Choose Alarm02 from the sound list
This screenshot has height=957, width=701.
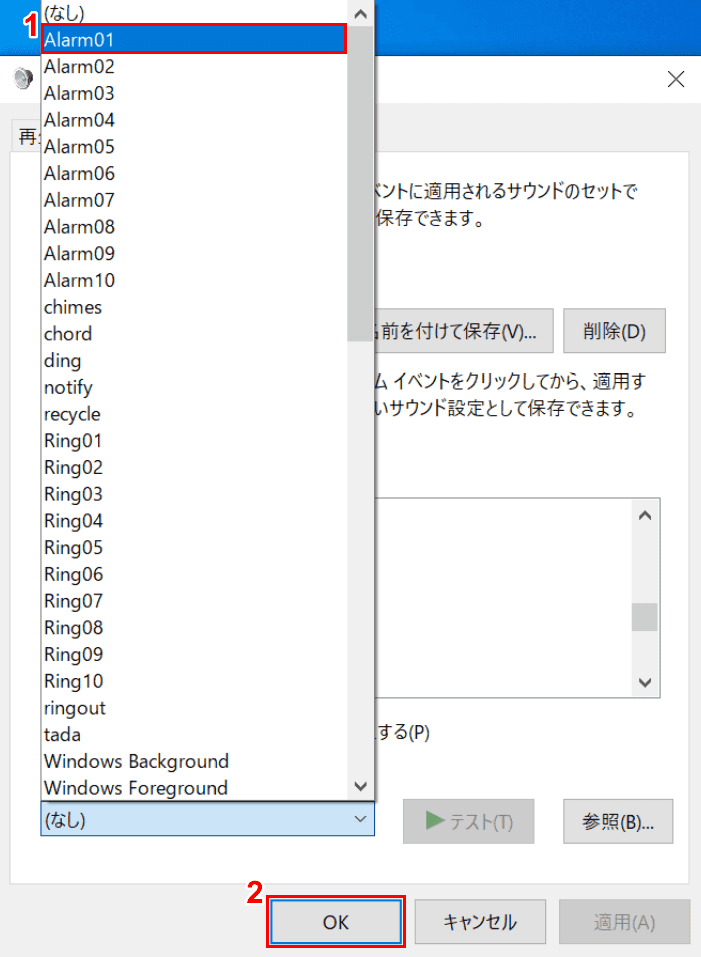point(195,67)
